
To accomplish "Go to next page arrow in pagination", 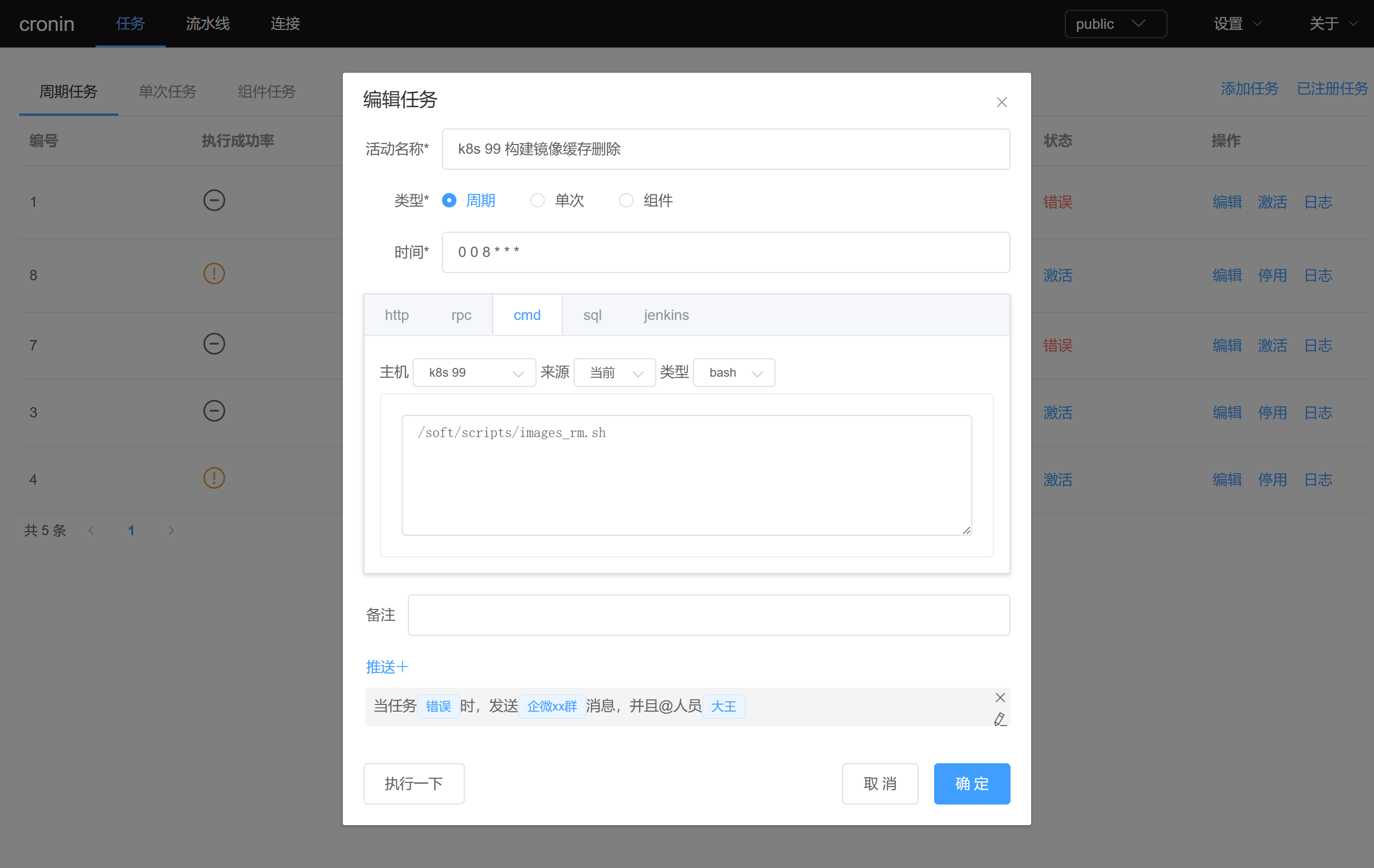I will click(170, 531).
